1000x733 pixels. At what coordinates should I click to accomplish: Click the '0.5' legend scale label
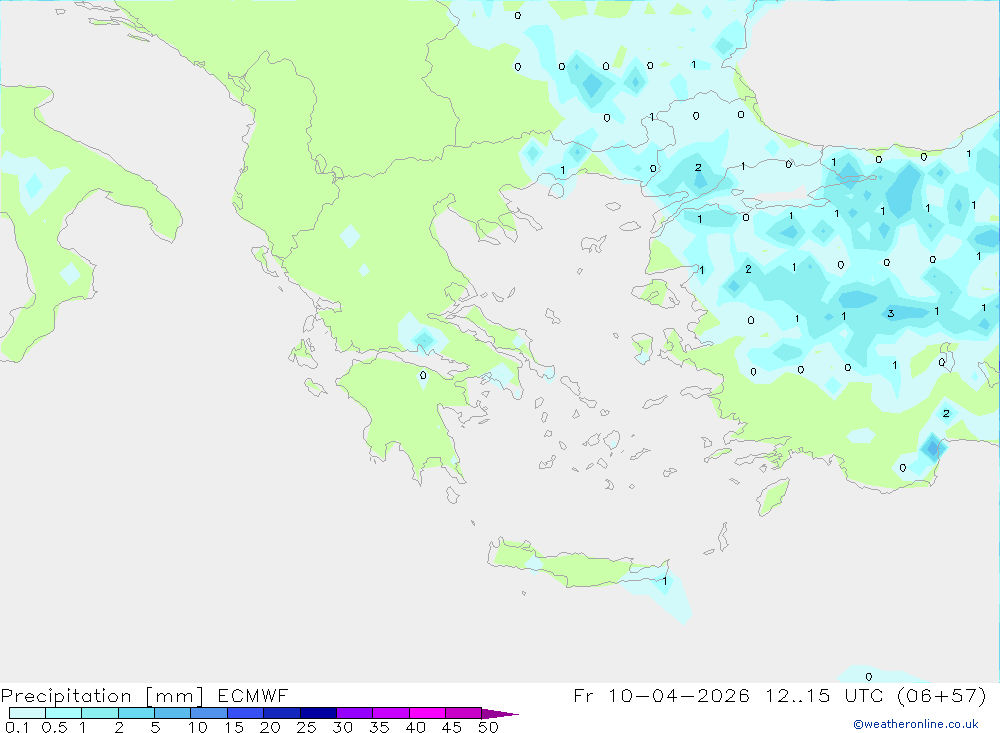pos(54,727)
